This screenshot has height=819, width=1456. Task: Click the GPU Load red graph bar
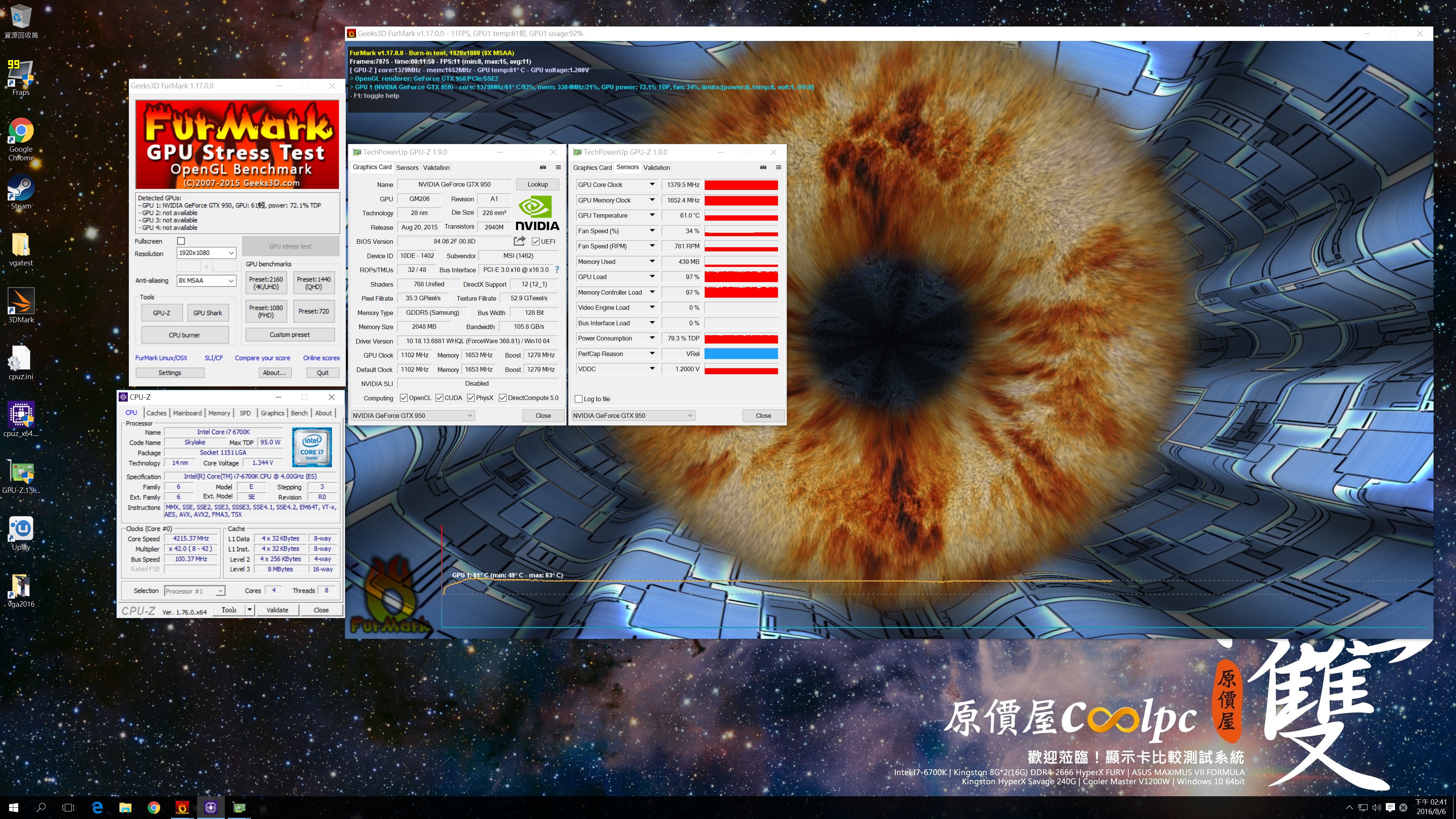(x=741, y=277)
